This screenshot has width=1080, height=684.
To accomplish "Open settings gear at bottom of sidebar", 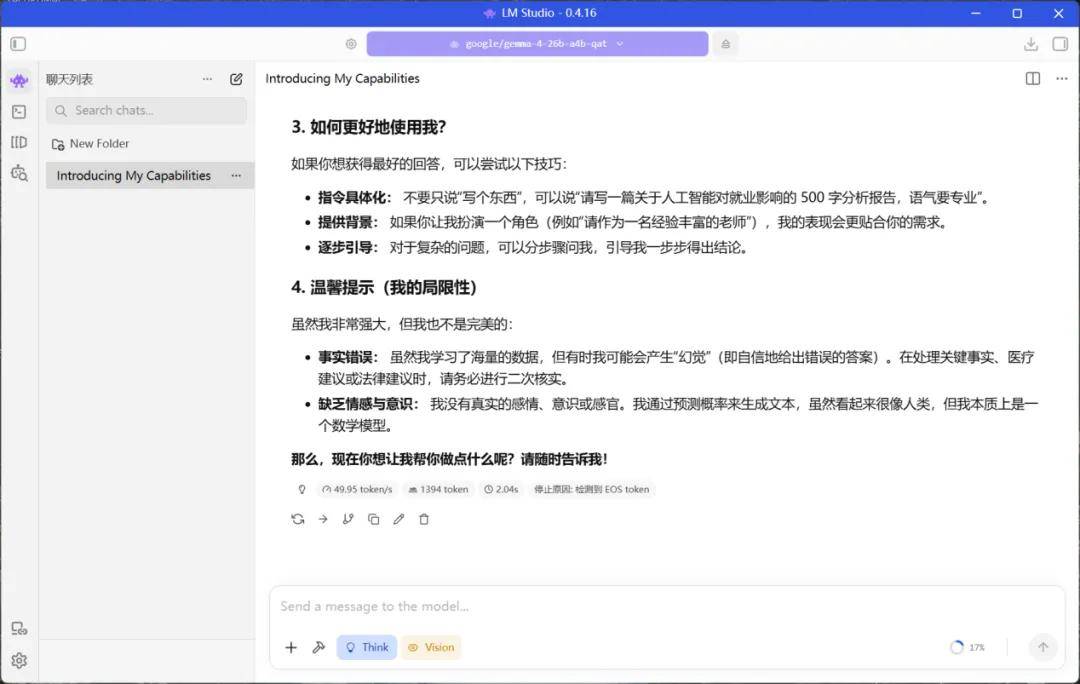I will point(19,661).
